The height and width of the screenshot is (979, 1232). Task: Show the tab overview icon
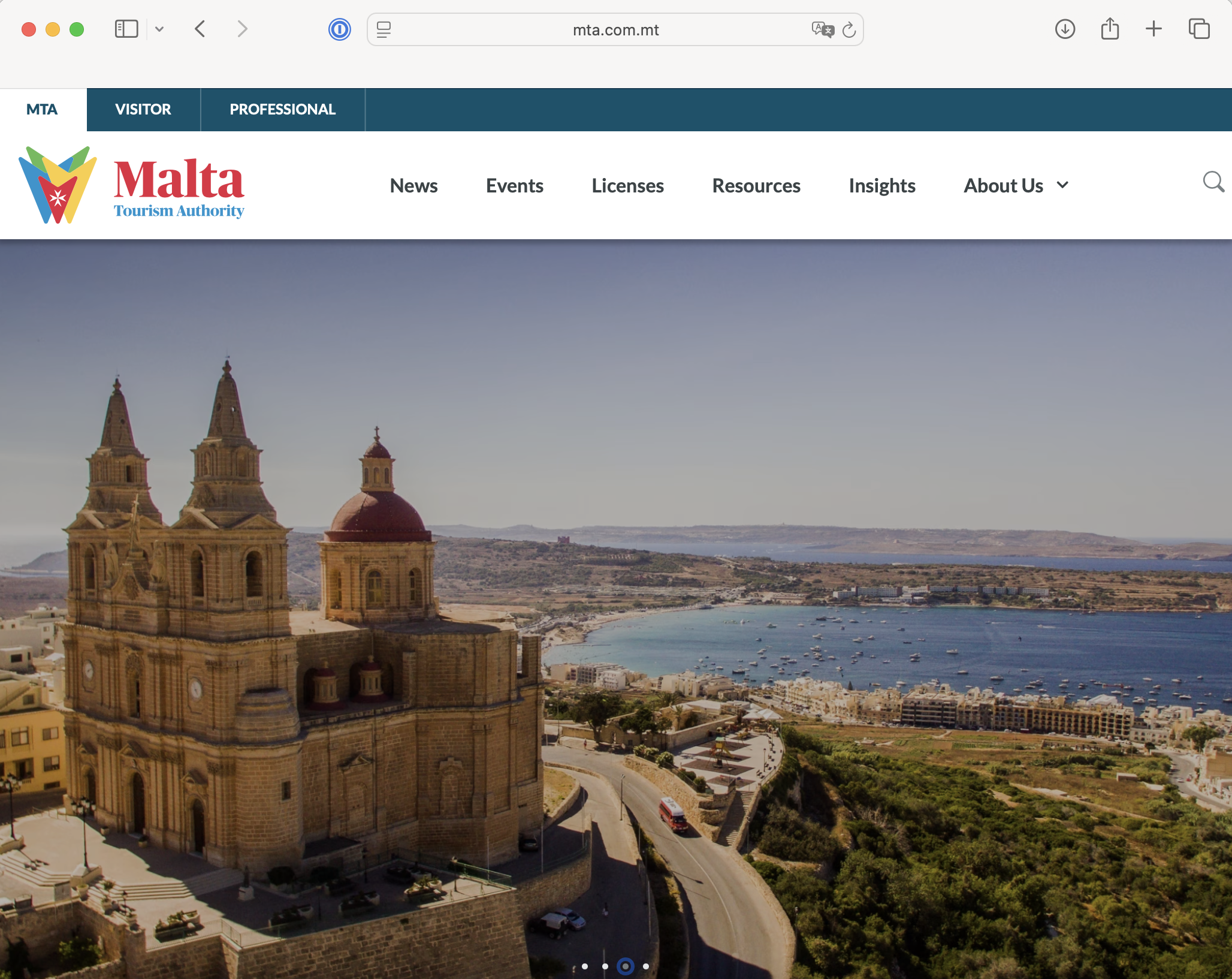[x=1199, y=29]
